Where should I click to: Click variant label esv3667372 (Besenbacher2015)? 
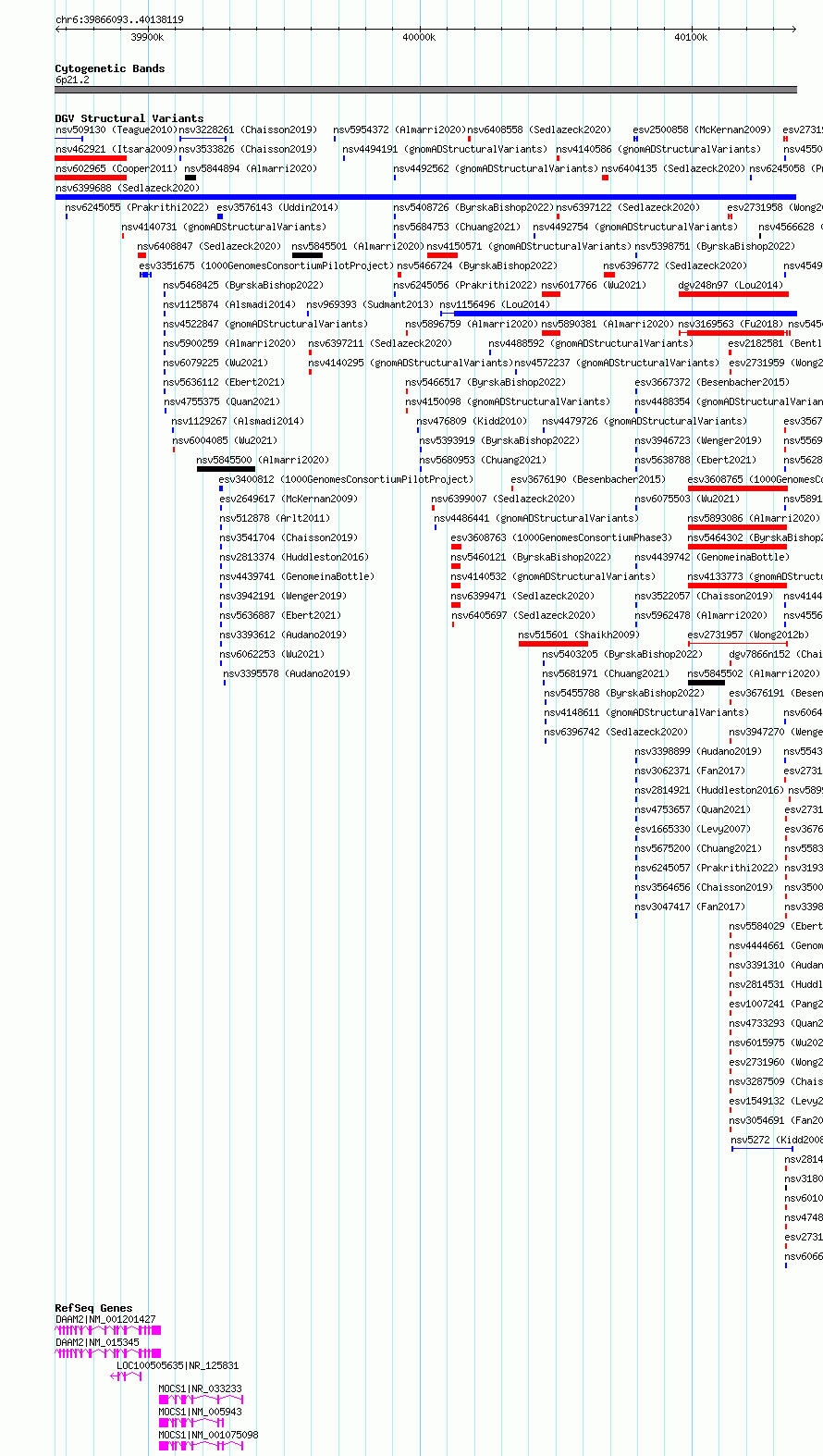point(712,382)
